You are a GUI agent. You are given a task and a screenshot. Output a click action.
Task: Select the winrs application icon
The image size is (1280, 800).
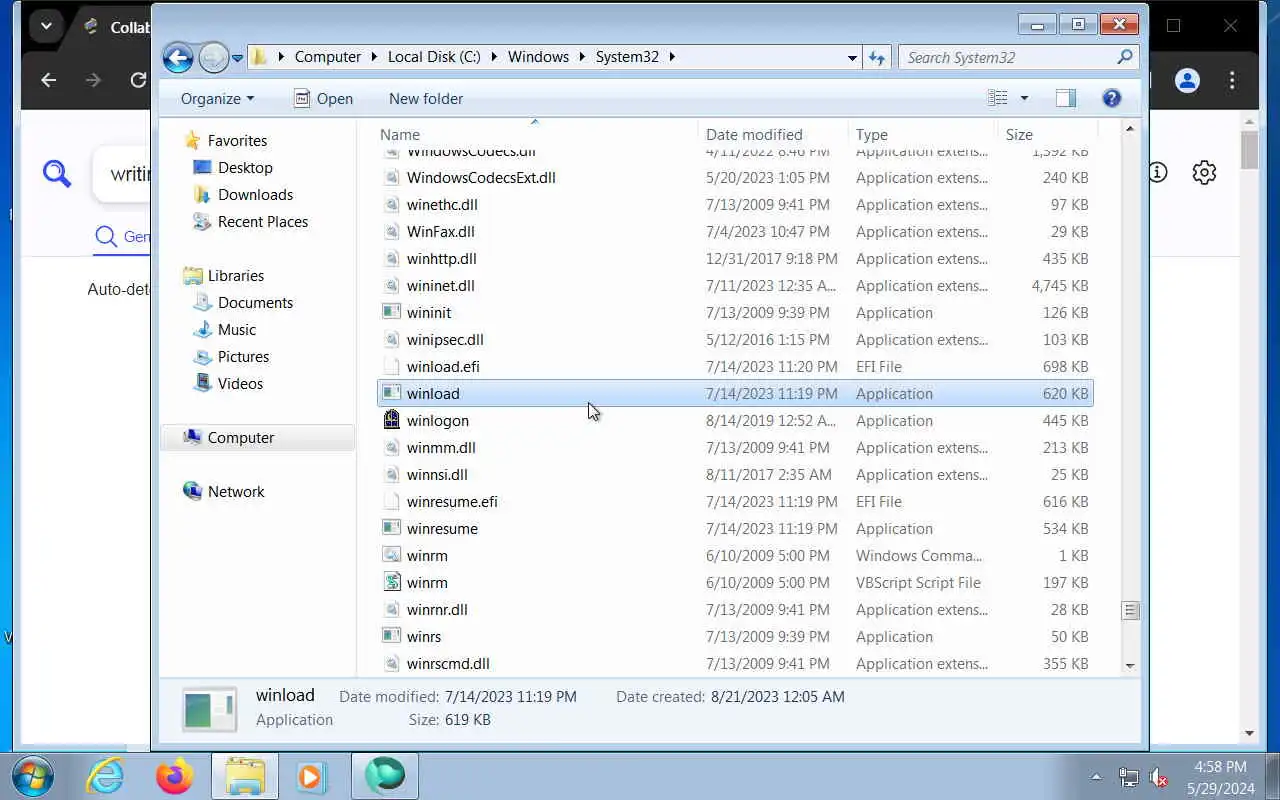pyautogui.click(x=392, y=637)
